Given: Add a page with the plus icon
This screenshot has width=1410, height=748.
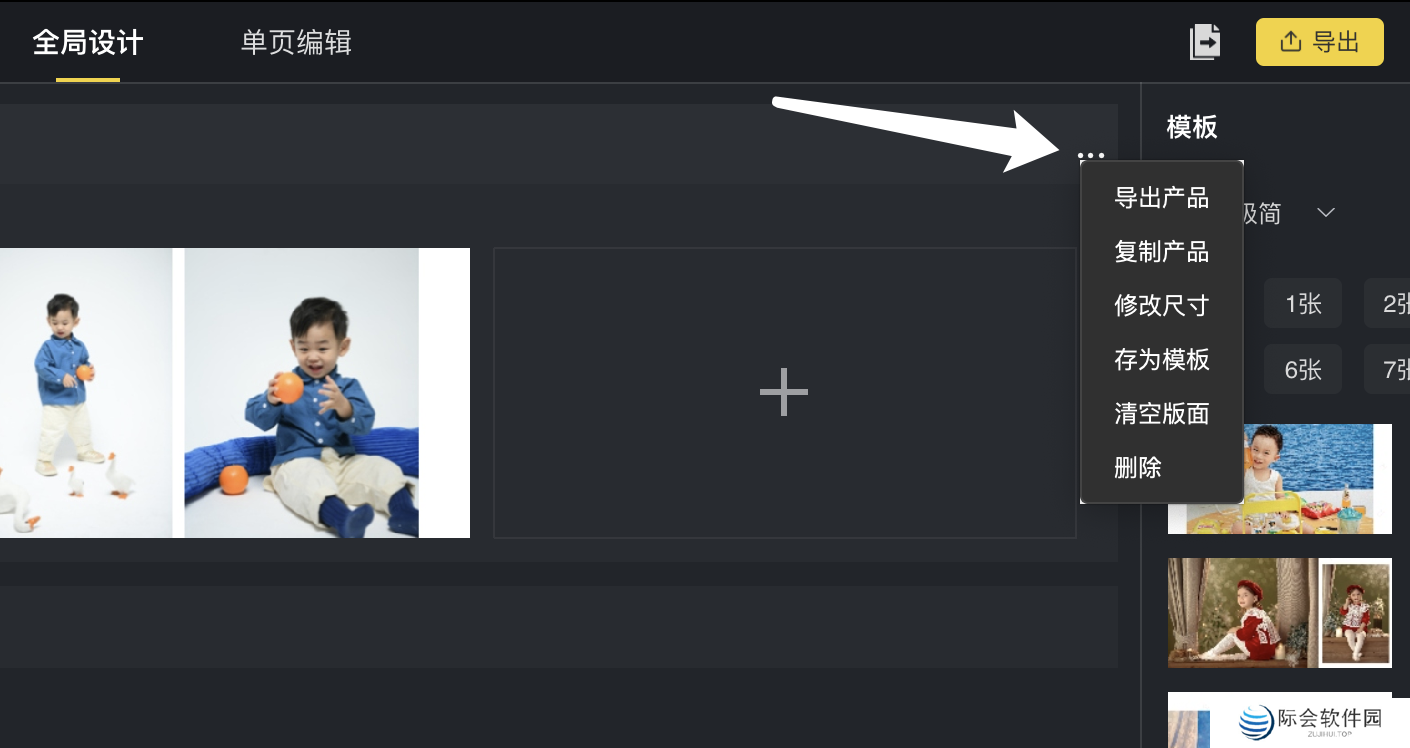Looking at the screenshot, I should click(784, 392).
